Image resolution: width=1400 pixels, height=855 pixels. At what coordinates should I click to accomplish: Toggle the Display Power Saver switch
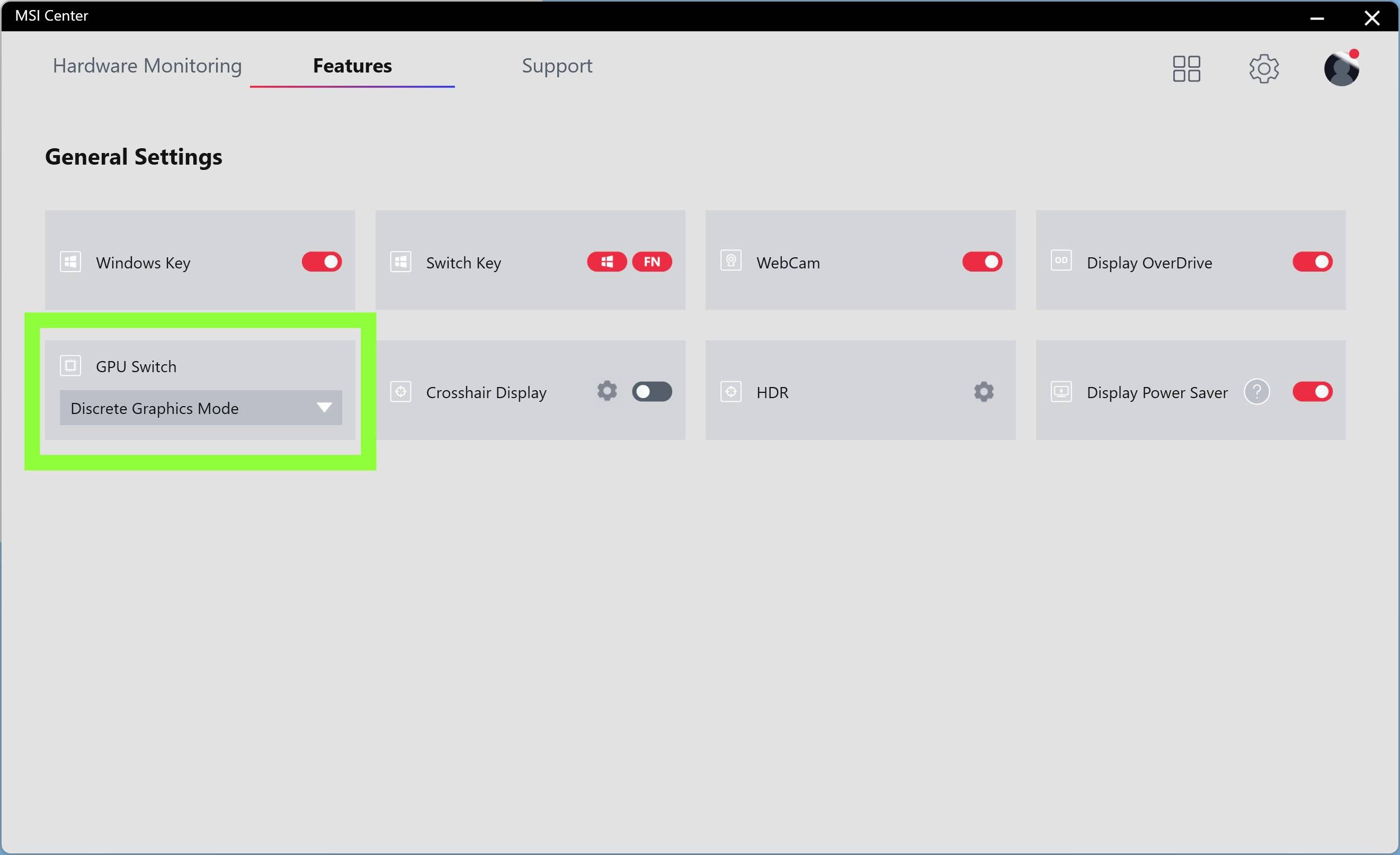tap(1313, 391)
